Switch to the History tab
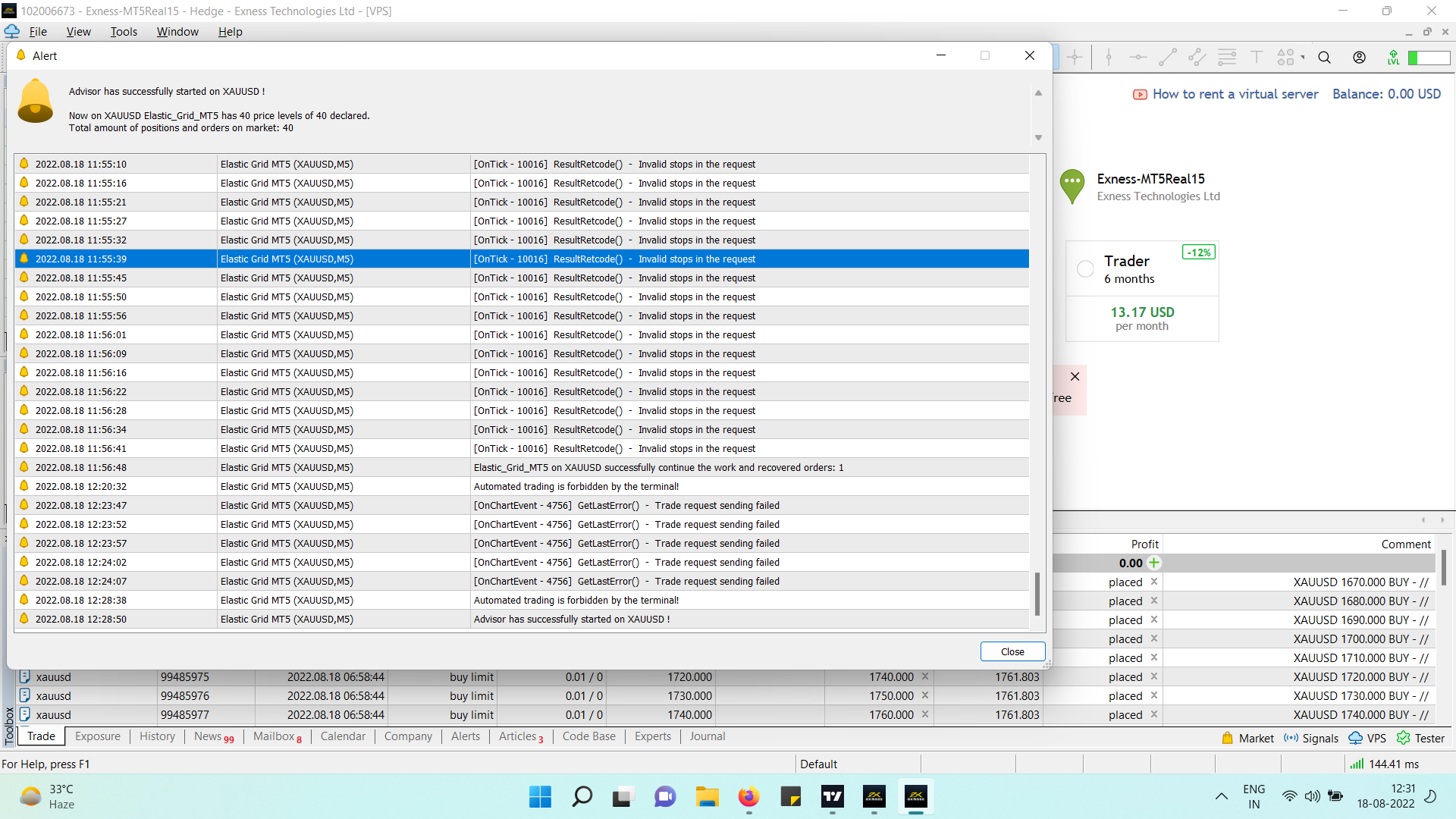 point(157,736)
